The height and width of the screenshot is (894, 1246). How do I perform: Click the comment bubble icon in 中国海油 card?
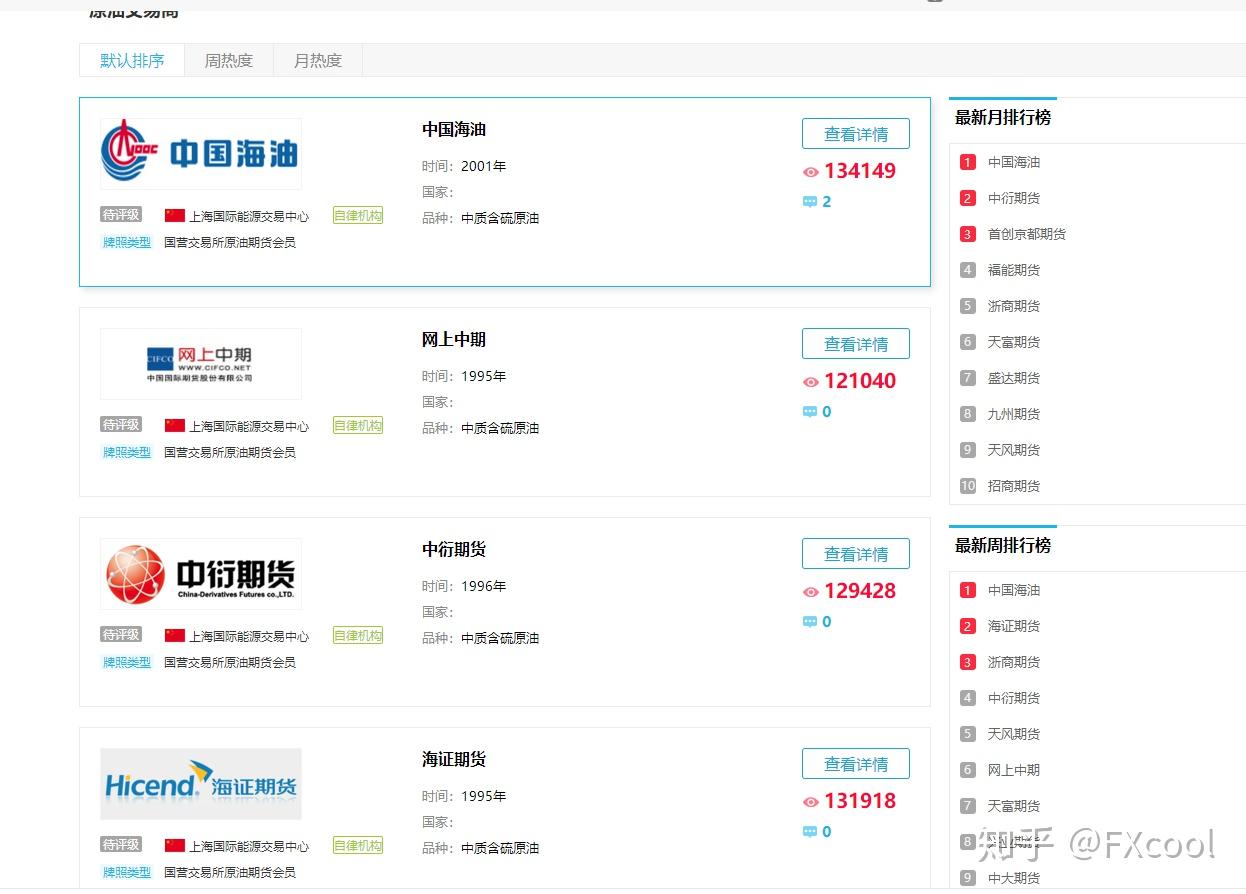click(810, 202)
